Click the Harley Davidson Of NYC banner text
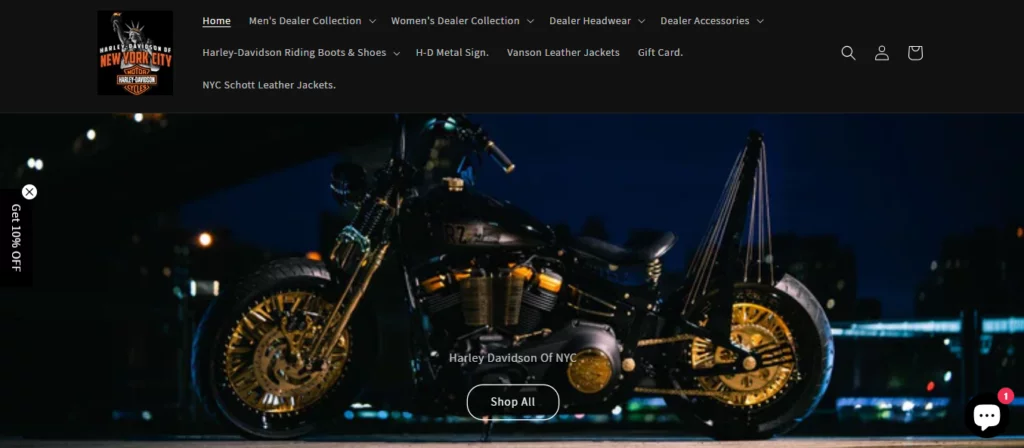Viewport: 1024px width, 448px height. (x=513, y=358)
